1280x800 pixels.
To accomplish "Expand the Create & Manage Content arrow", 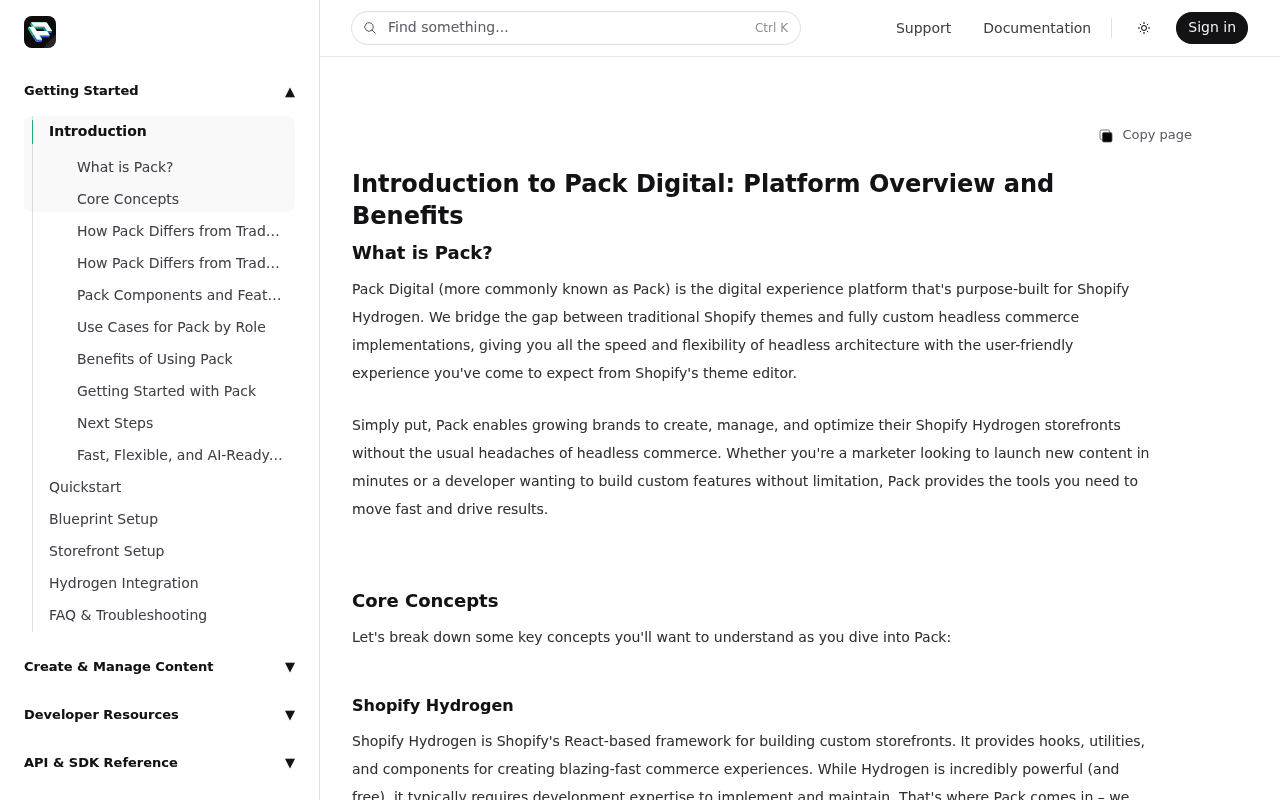I will click(x=290, y=667).
